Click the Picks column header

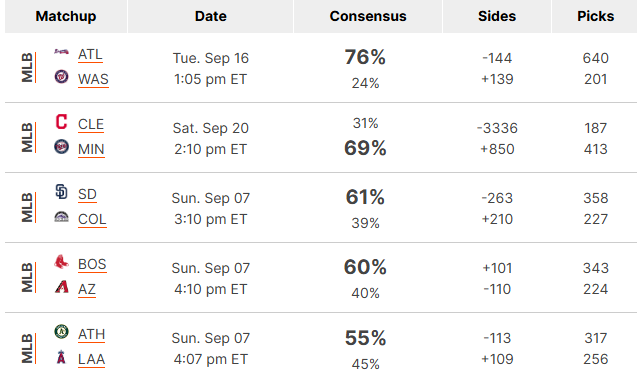pos(595,16)
